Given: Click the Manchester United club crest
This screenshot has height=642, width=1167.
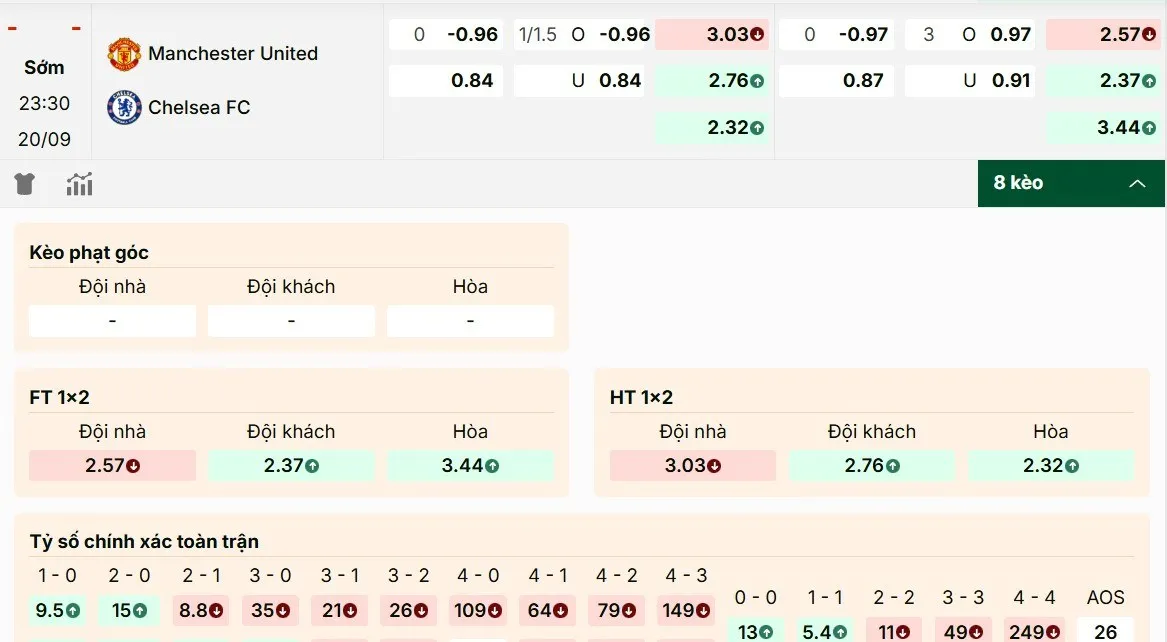Looking at the screenshot, I should point(124,54).
